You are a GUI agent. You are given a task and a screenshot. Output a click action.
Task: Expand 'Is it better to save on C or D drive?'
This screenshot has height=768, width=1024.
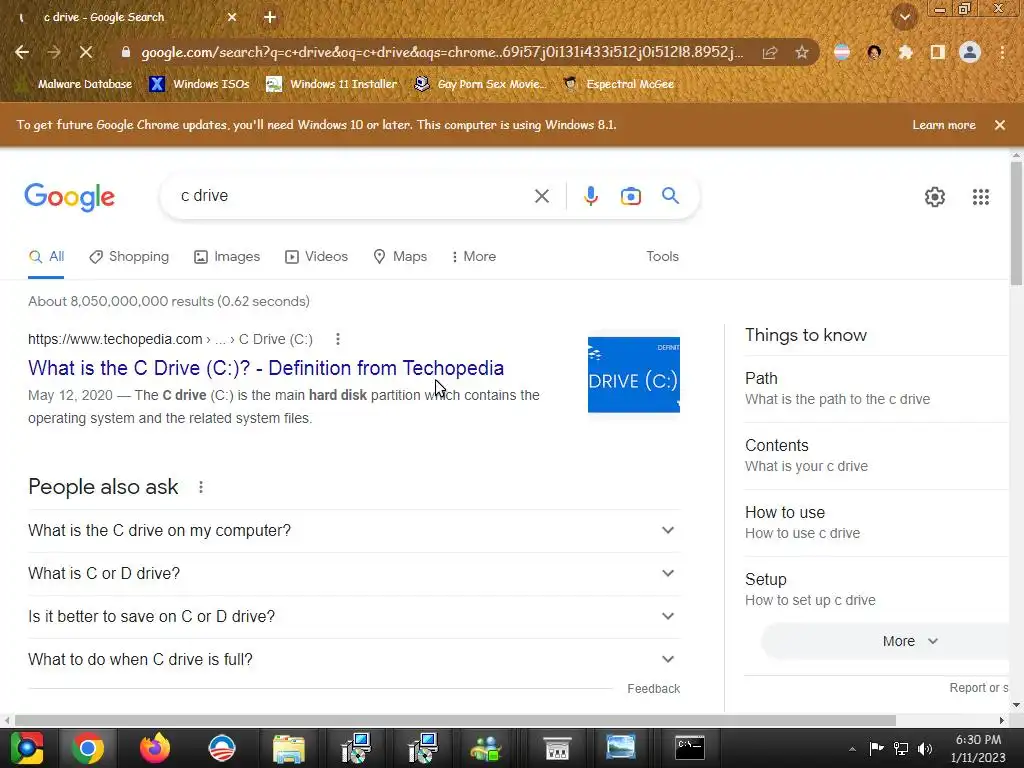353,616
